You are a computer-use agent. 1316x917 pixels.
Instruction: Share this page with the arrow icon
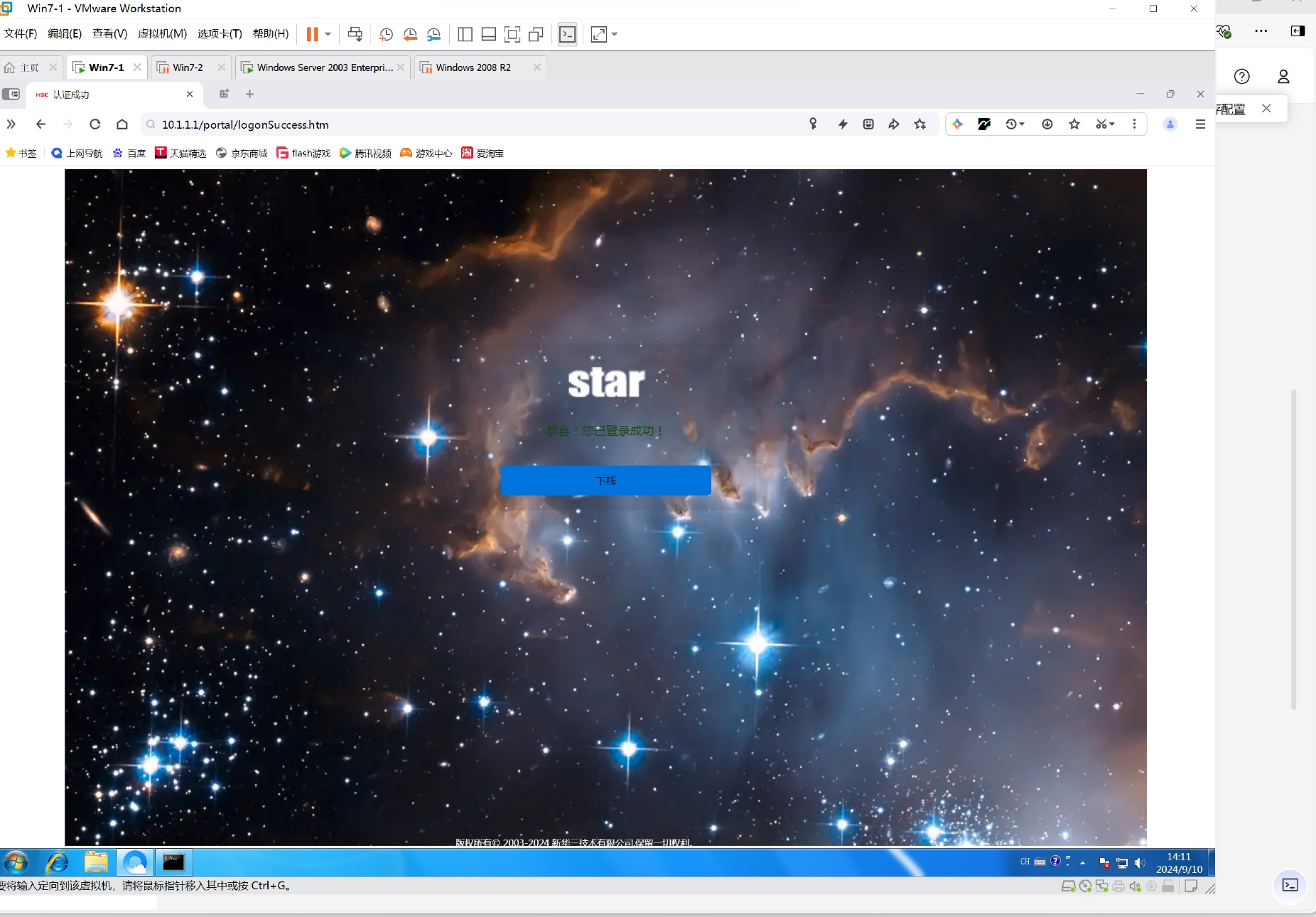(894, 124)
